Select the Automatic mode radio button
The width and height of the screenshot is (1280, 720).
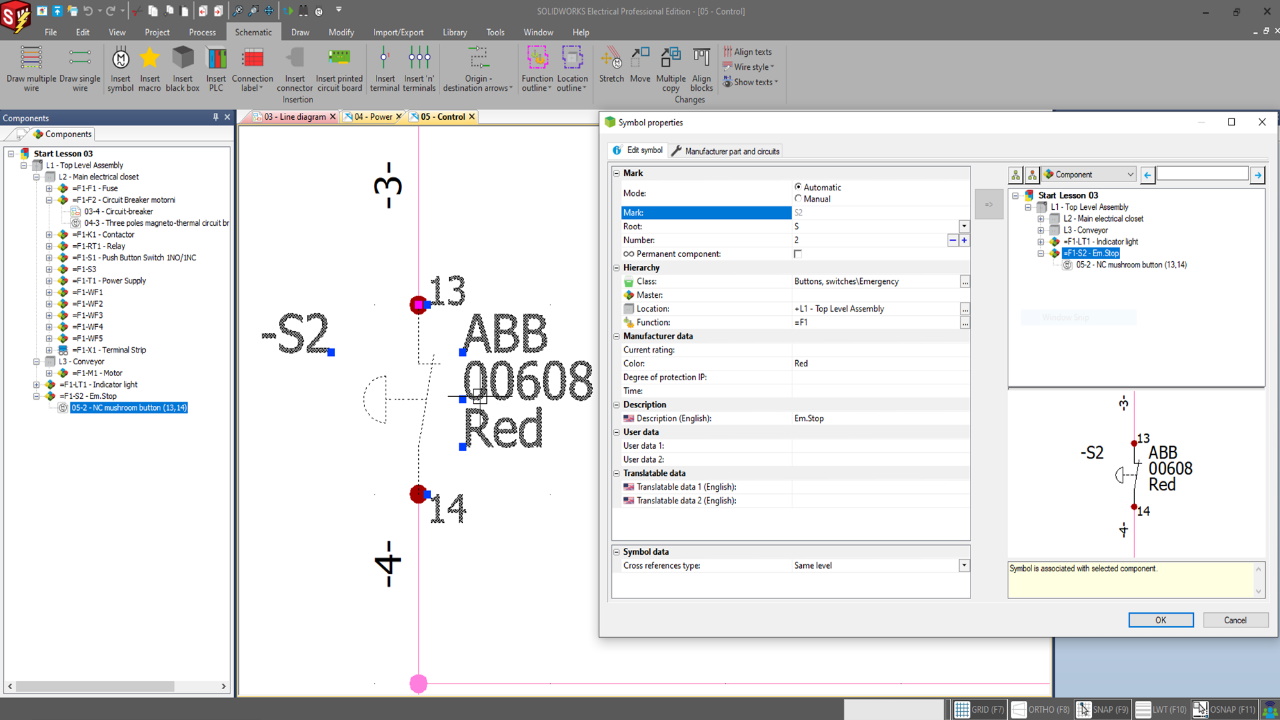[798, 187]
